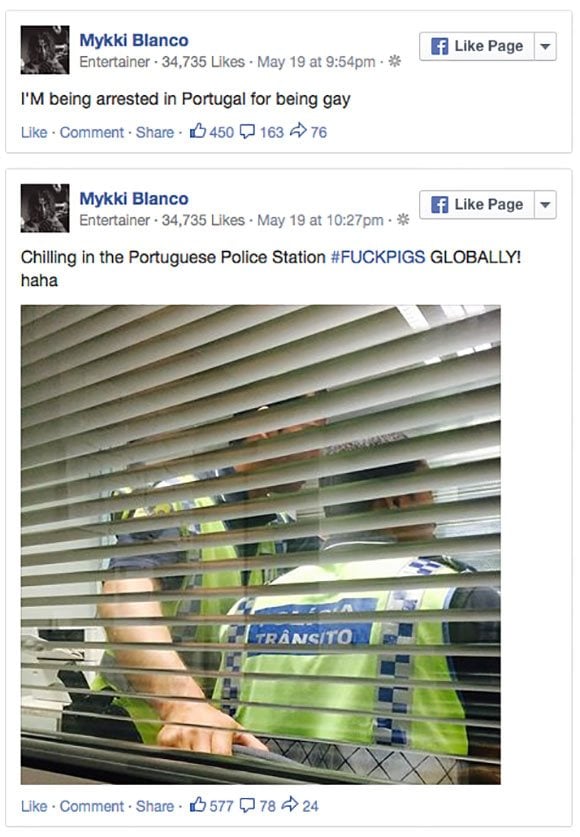This screenshot has width=580, height=837.
Task: Click thumbs-up icon showing 577 likes
Action: coord(198,804)
